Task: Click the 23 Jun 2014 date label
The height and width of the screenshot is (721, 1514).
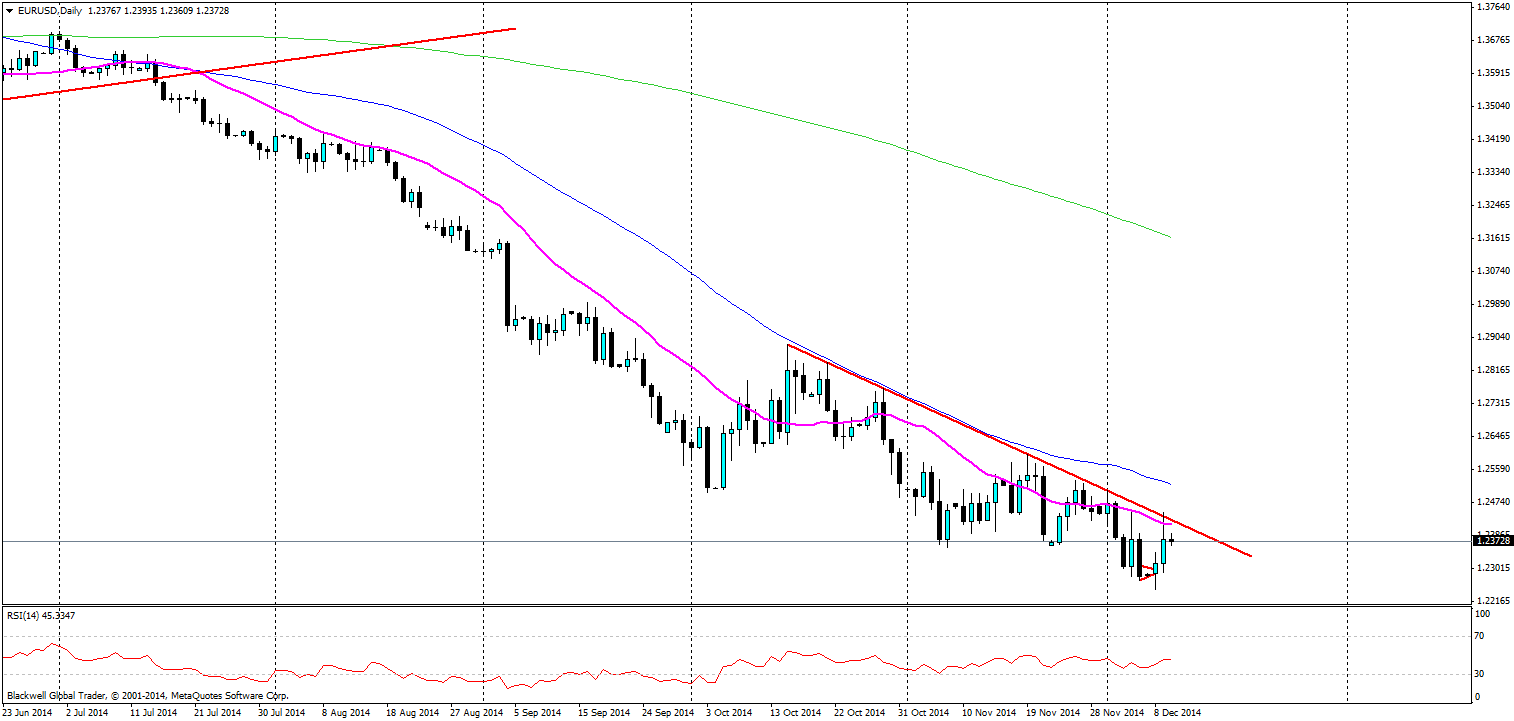Action: pos(28,713)
